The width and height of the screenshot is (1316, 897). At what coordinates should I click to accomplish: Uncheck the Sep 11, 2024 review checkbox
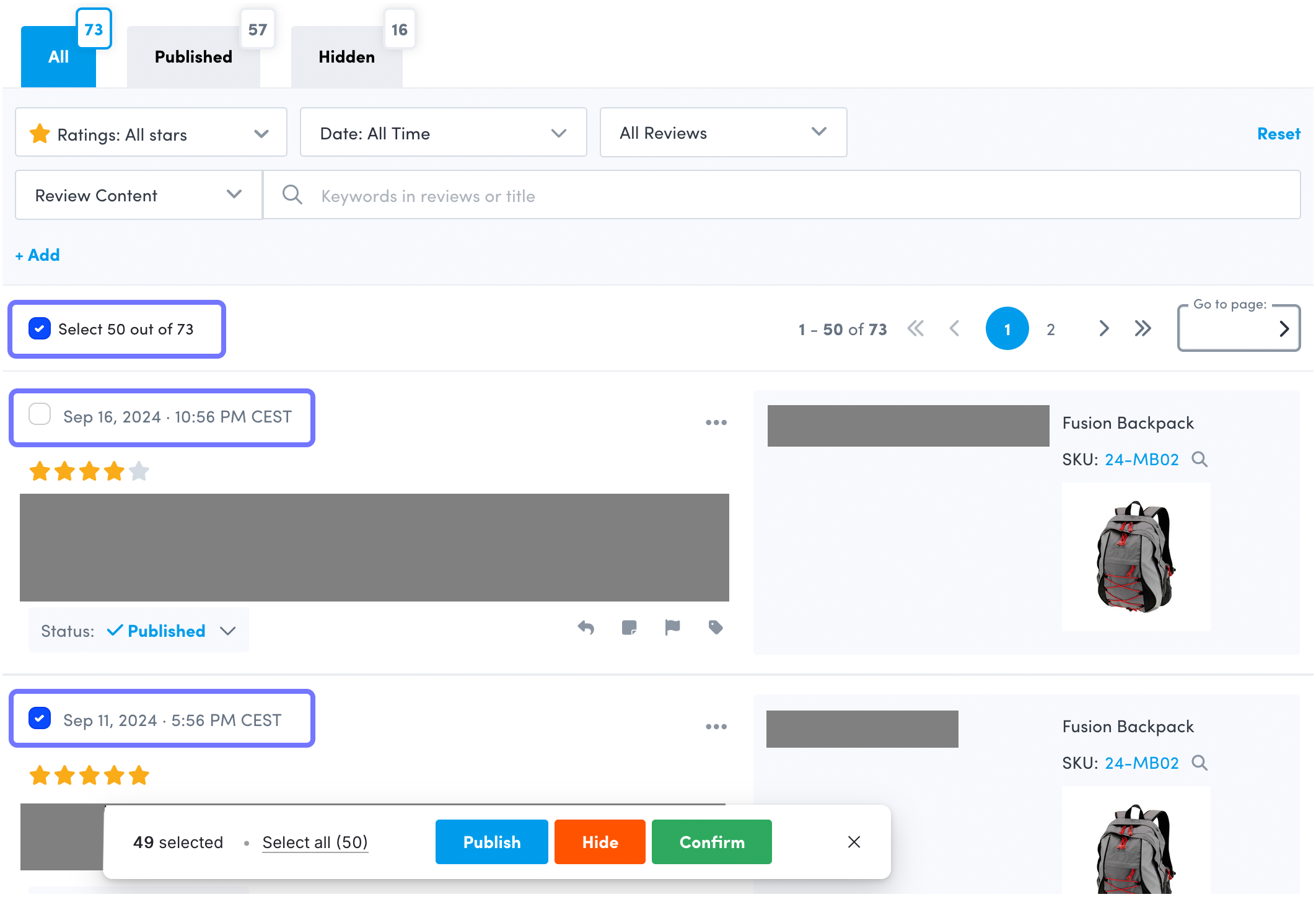pos(40,718)
